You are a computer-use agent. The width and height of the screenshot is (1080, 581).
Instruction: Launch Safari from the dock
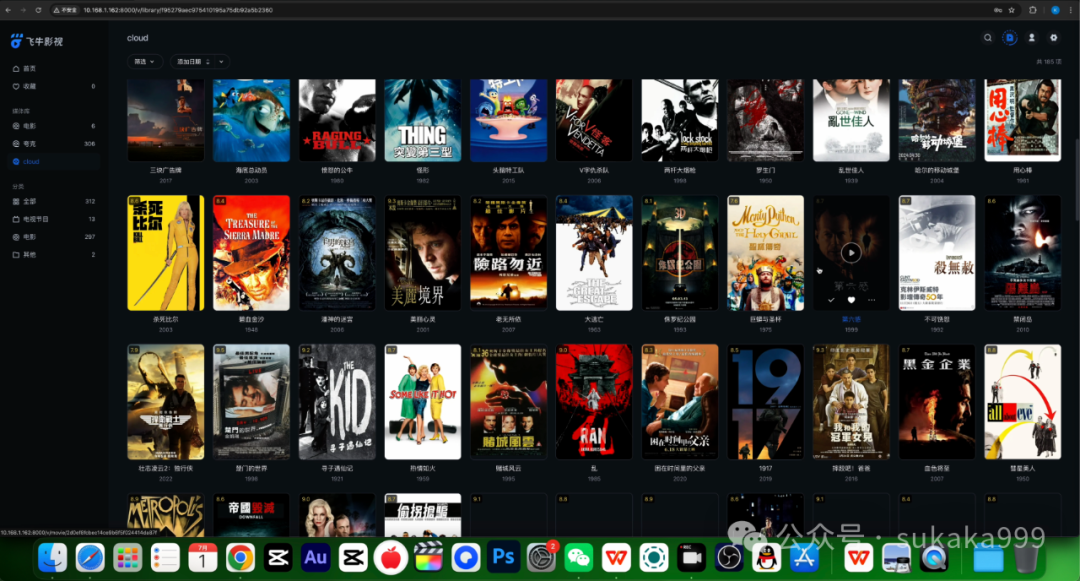point(90,558)
